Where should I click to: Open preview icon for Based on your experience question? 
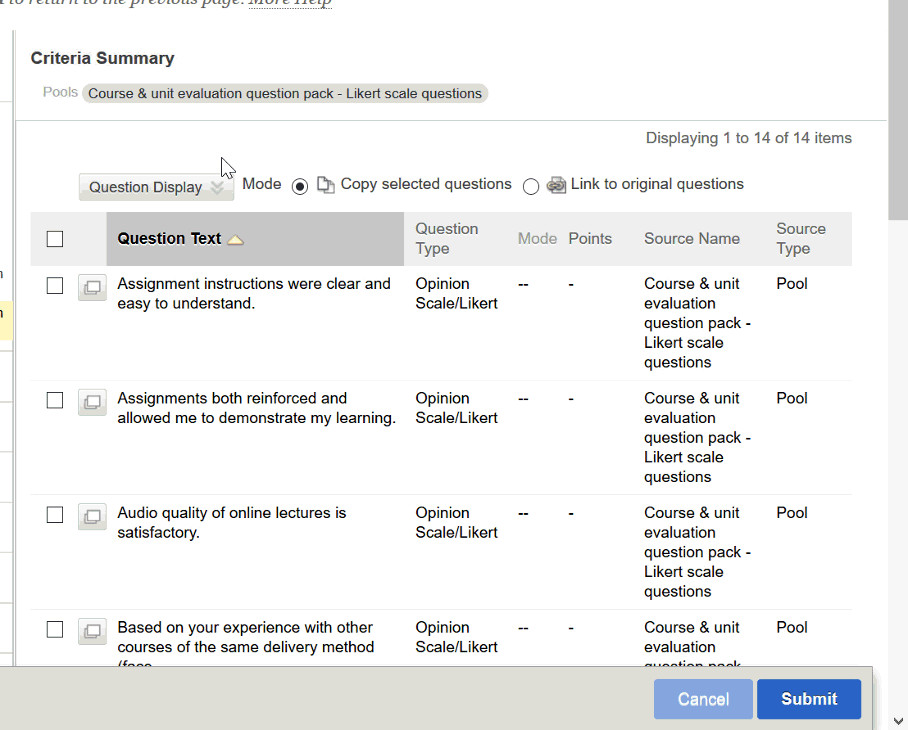[x=92, y=631]
